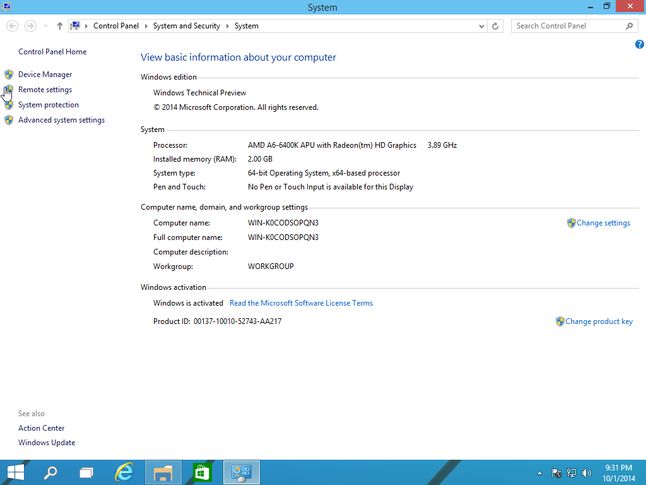
Task: Open Control Panel Home
Action: (x=52, y=52)
